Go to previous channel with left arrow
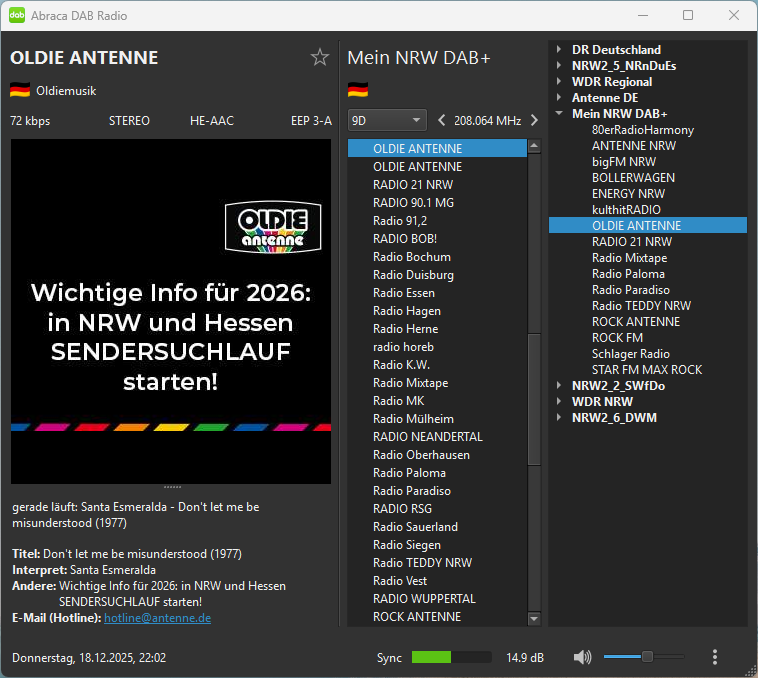This screenshot has height=678, width=758. click(x=442, y=121)
